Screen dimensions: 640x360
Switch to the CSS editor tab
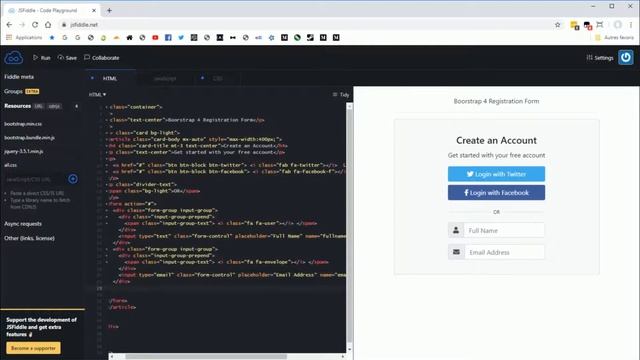(218, 78)
